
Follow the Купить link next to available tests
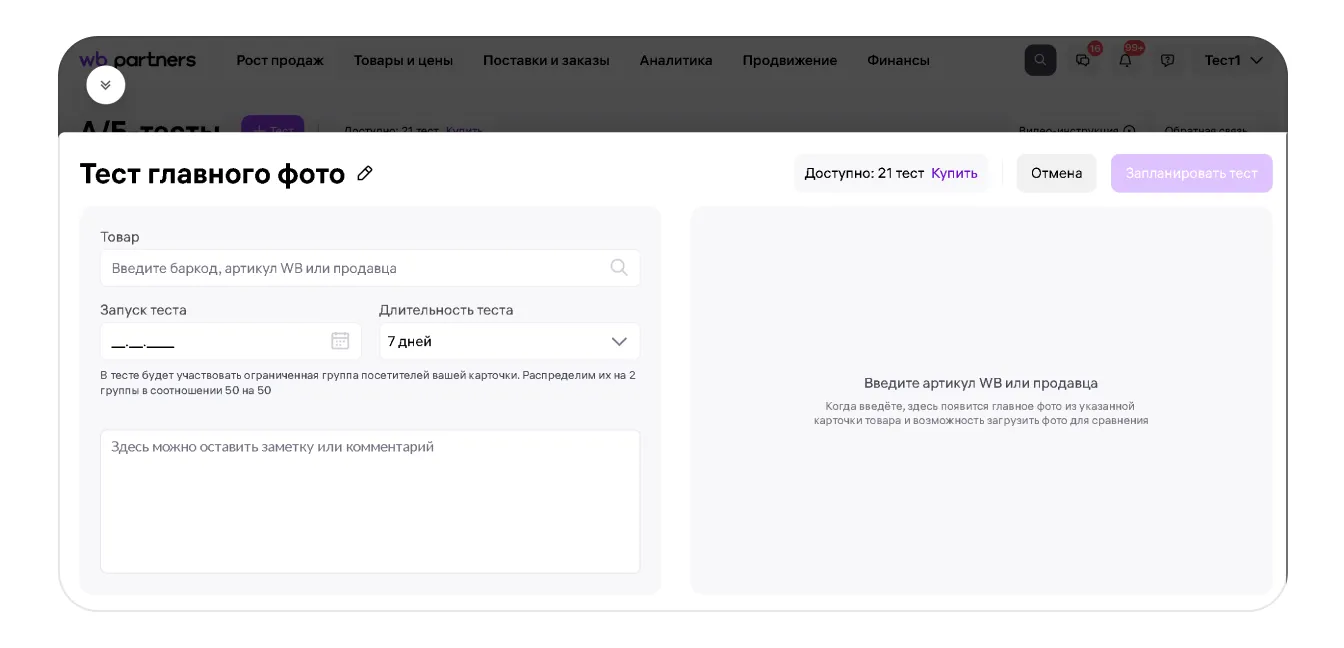point(954,173)
